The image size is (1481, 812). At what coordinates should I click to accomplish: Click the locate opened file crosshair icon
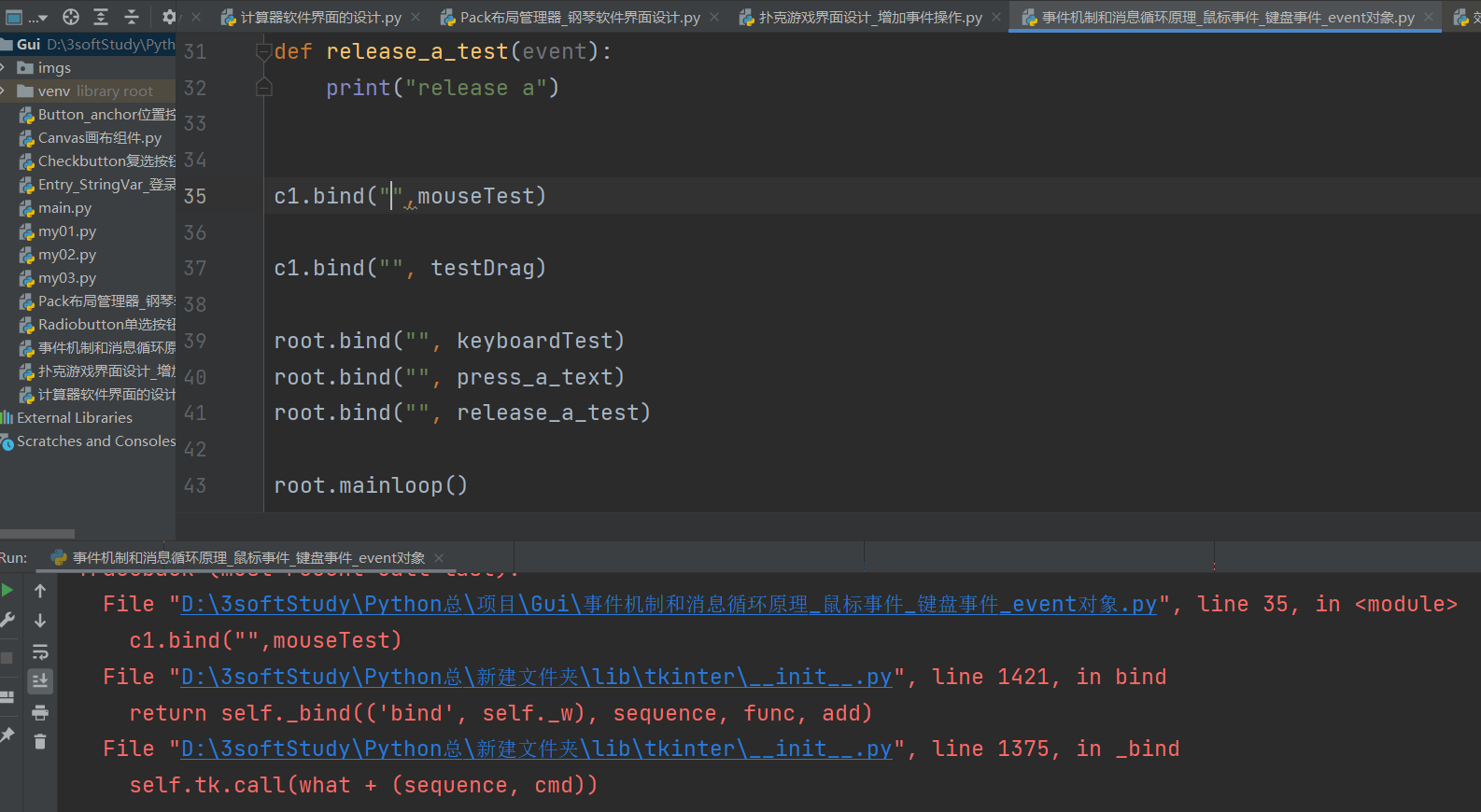71,17
